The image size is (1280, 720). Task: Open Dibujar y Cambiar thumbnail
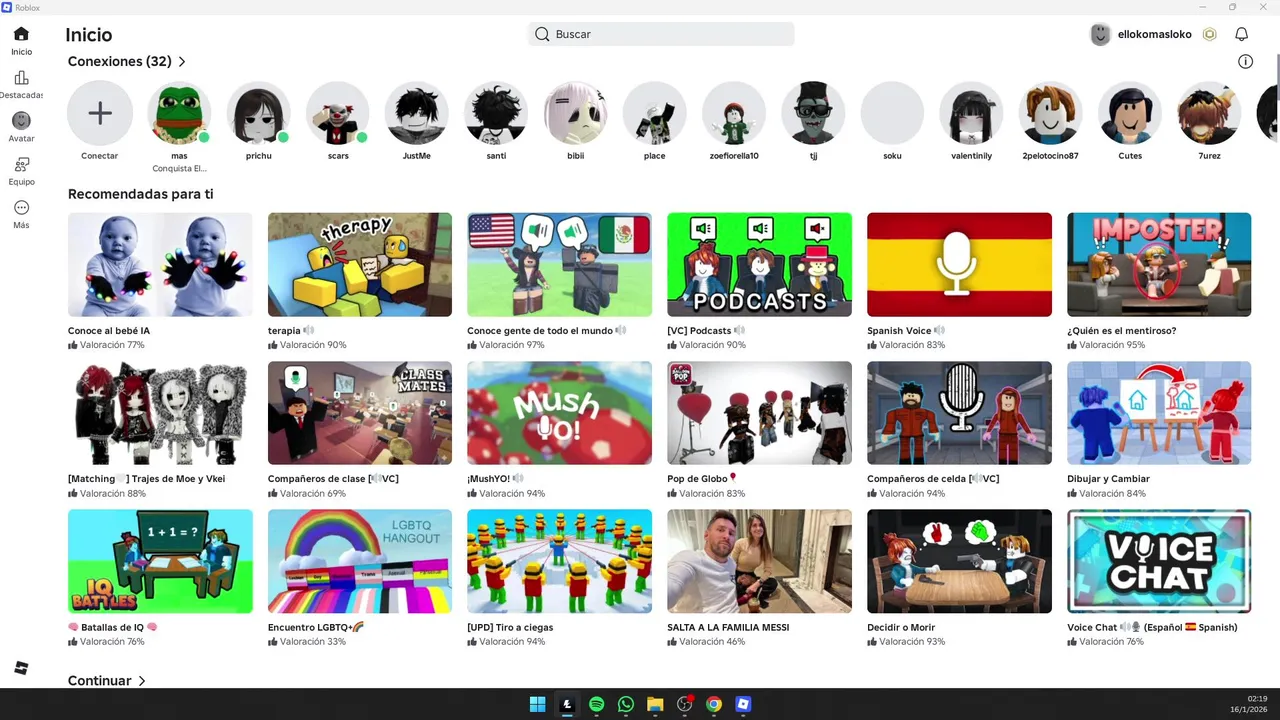pyautogui.click(x=1159, y=413)
